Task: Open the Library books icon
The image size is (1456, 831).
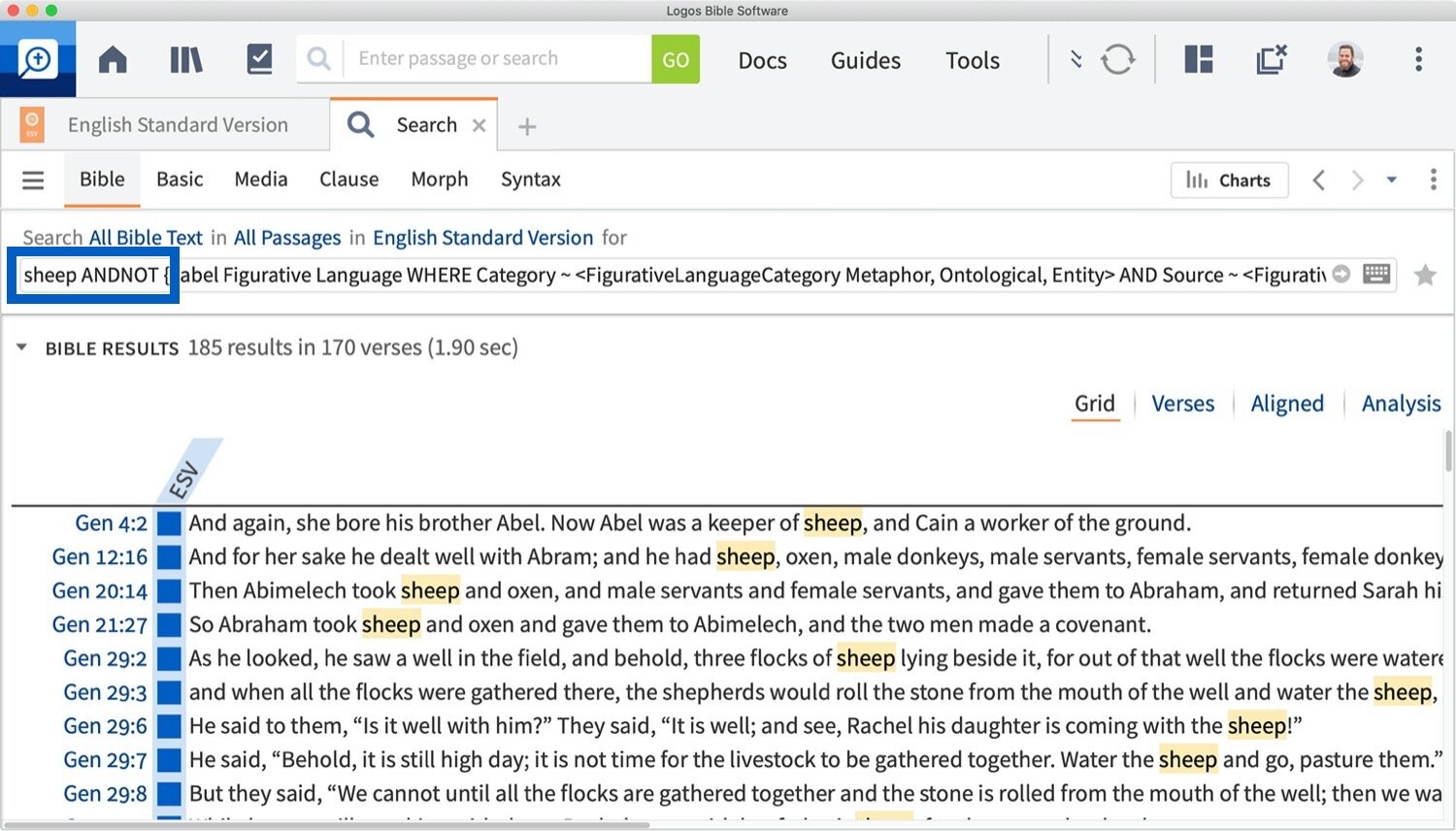Action: 185,60
